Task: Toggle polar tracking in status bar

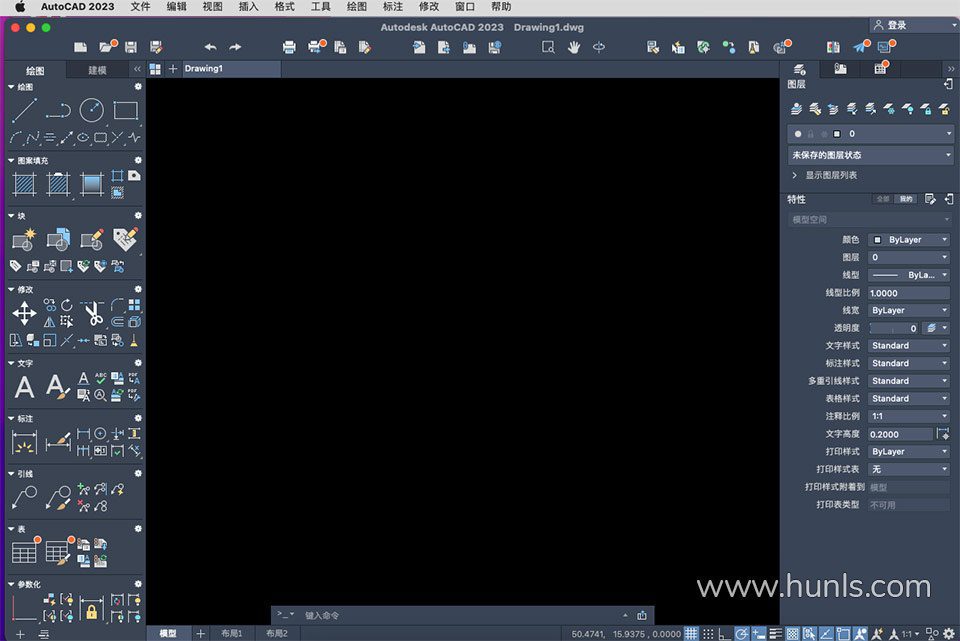Action: tap(741, 634)
